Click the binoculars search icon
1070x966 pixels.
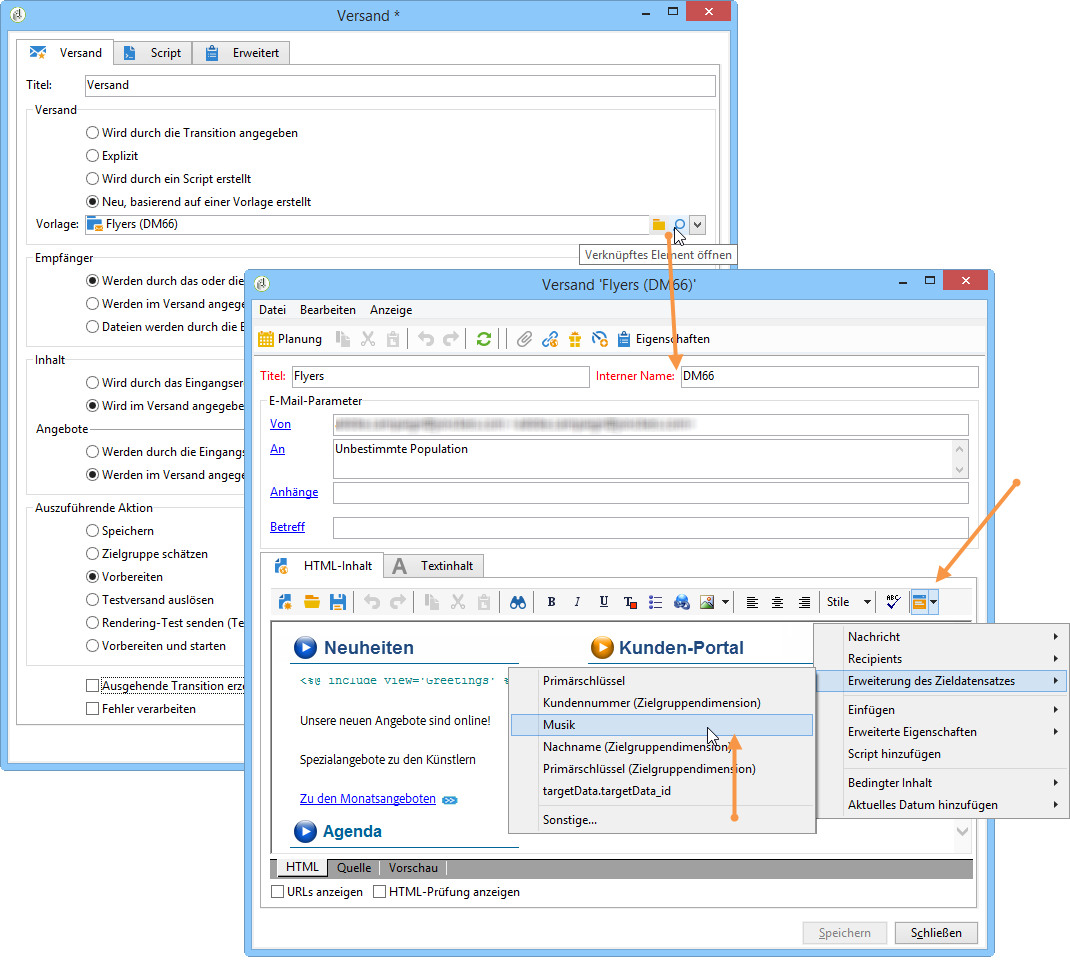518,602
